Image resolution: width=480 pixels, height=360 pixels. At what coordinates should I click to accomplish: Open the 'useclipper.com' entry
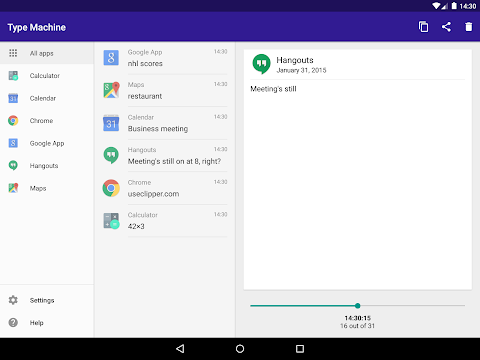pyautogui.click(x=165, y=188)
